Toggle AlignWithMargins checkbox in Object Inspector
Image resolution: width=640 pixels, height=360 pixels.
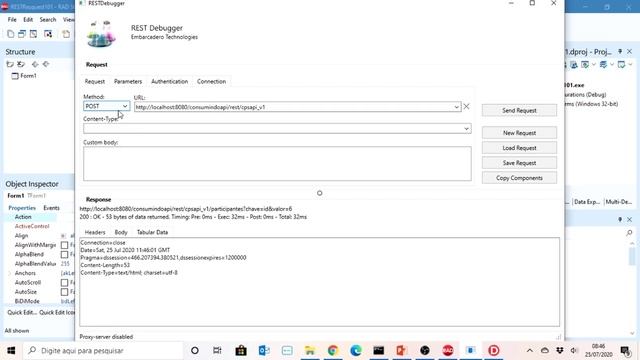pyautogui.click(x=64, y=245)
